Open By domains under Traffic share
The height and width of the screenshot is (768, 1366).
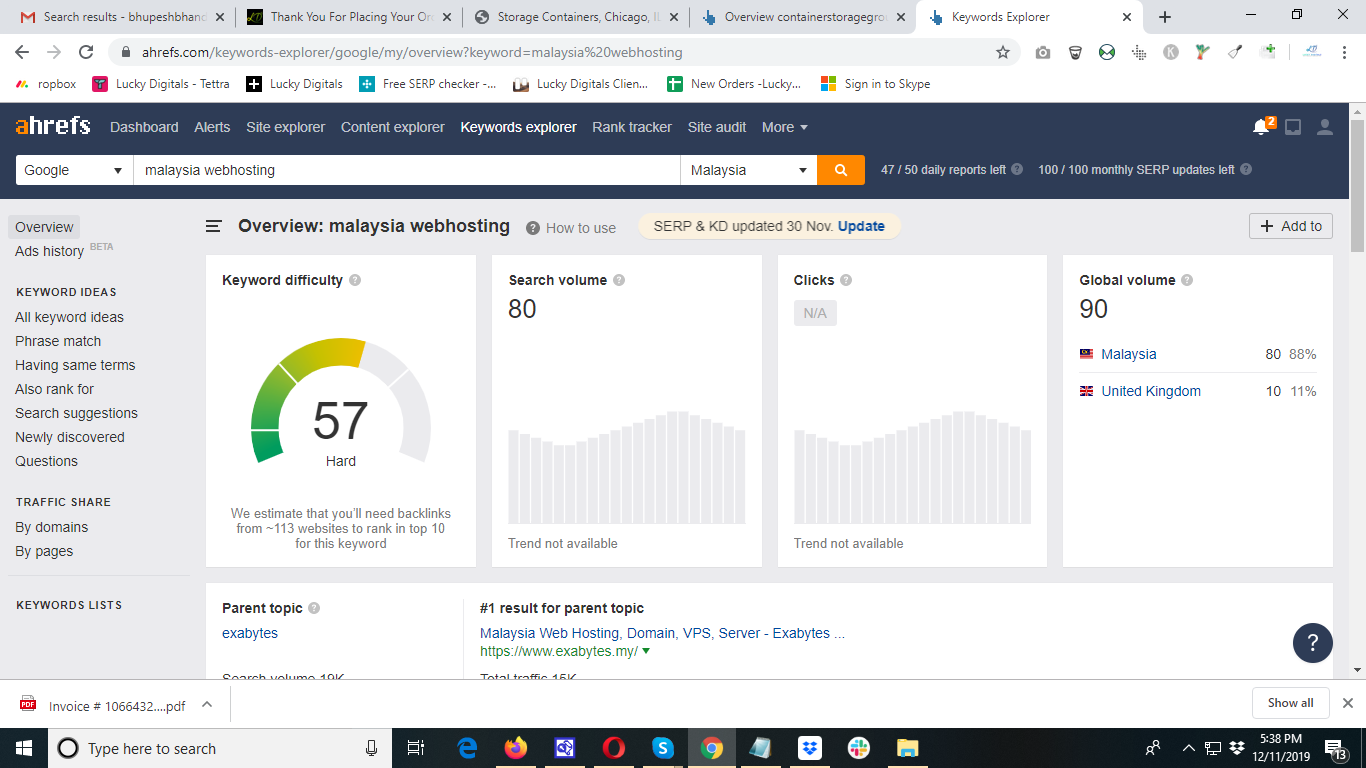click(x=52, y=527)
